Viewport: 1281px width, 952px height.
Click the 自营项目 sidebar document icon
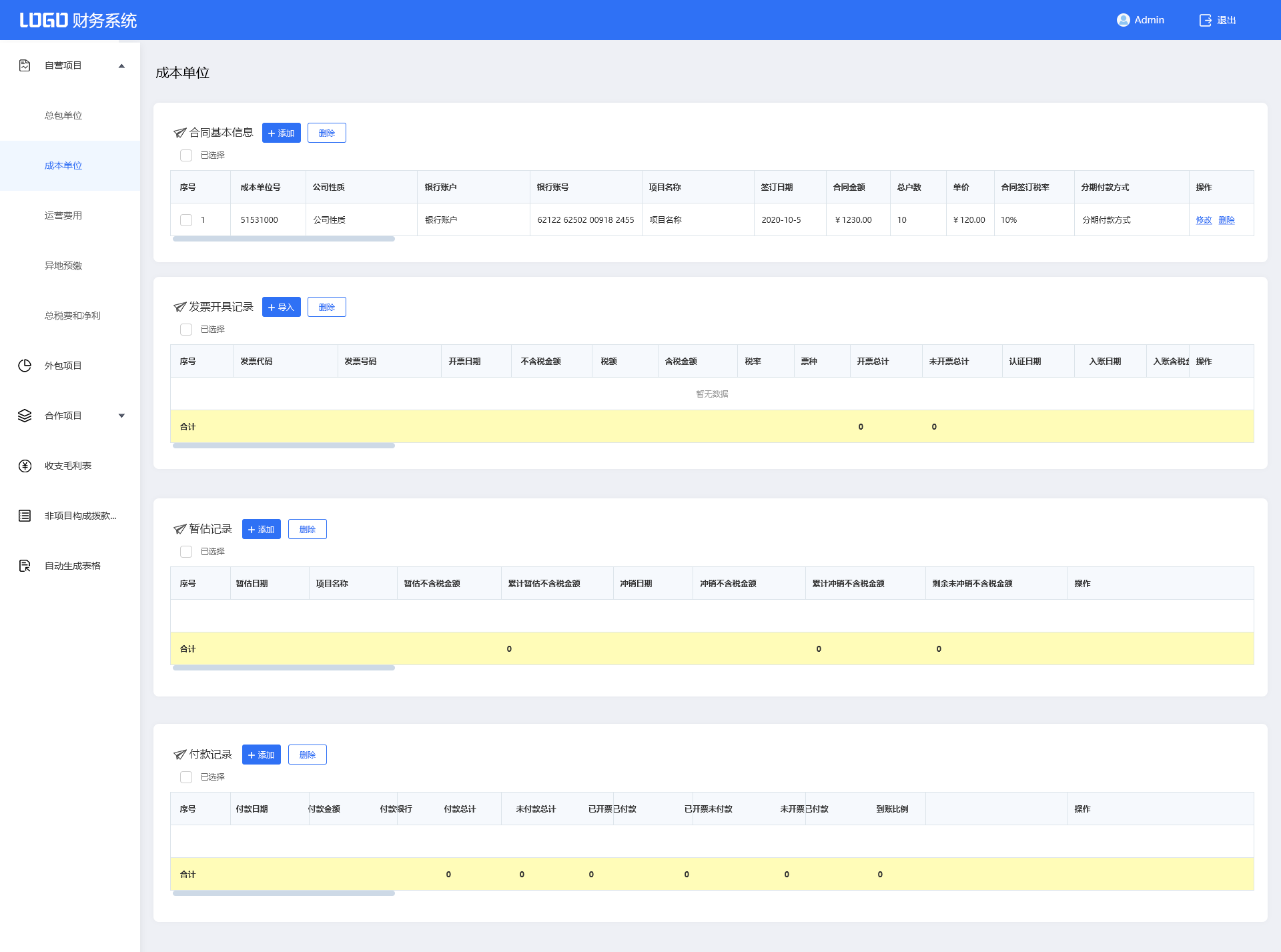25,65
